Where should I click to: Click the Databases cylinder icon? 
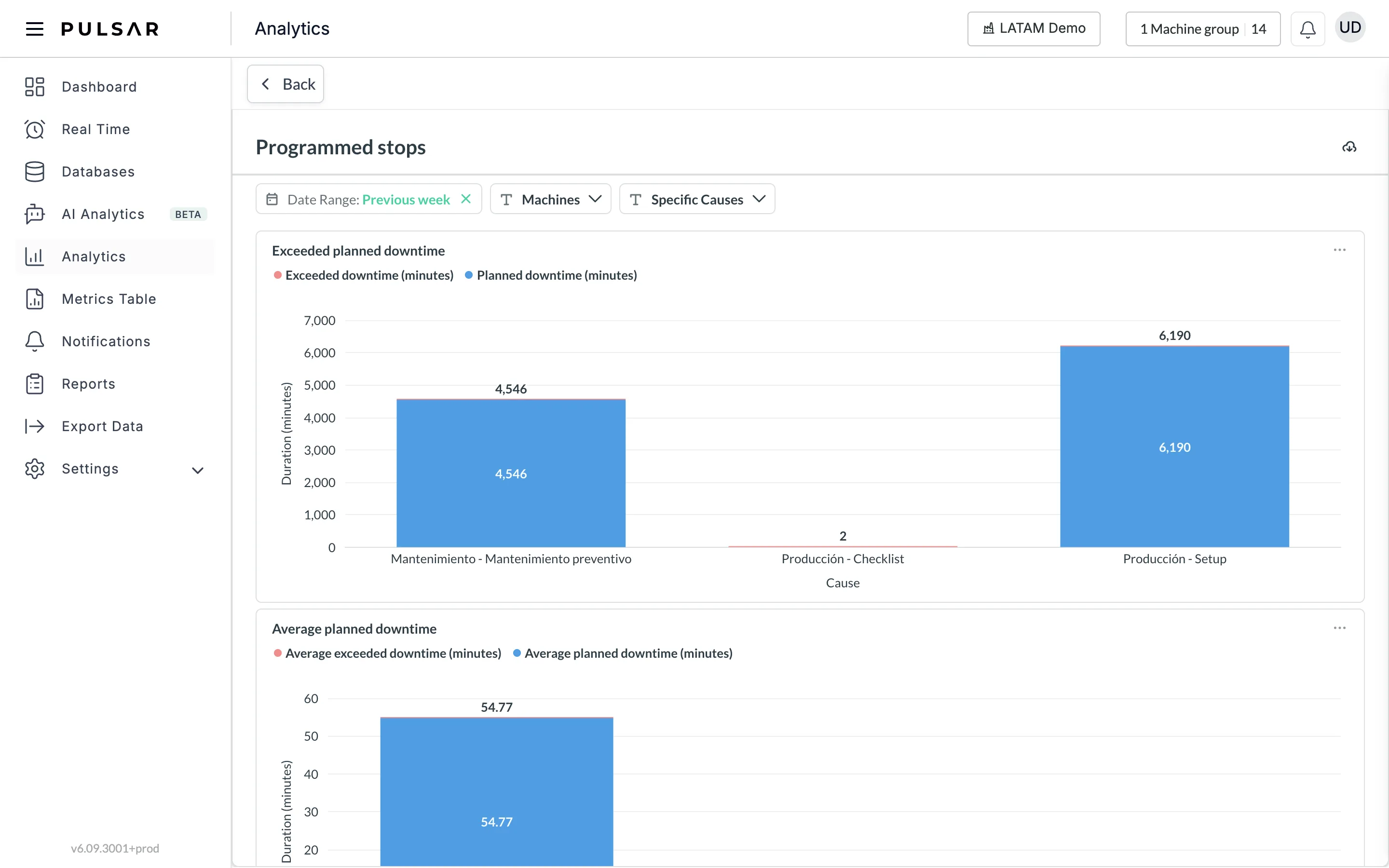pos(34,172)
